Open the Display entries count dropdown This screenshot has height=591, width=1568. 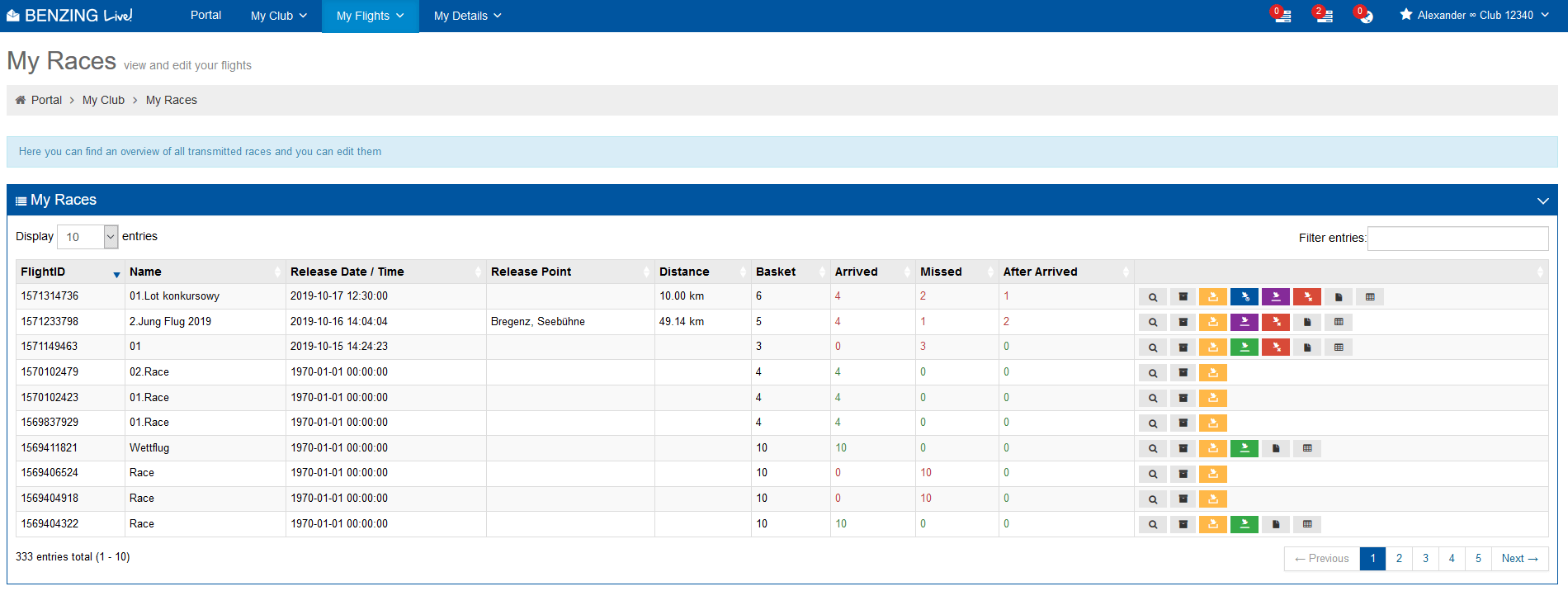click(x=87, y=237)
